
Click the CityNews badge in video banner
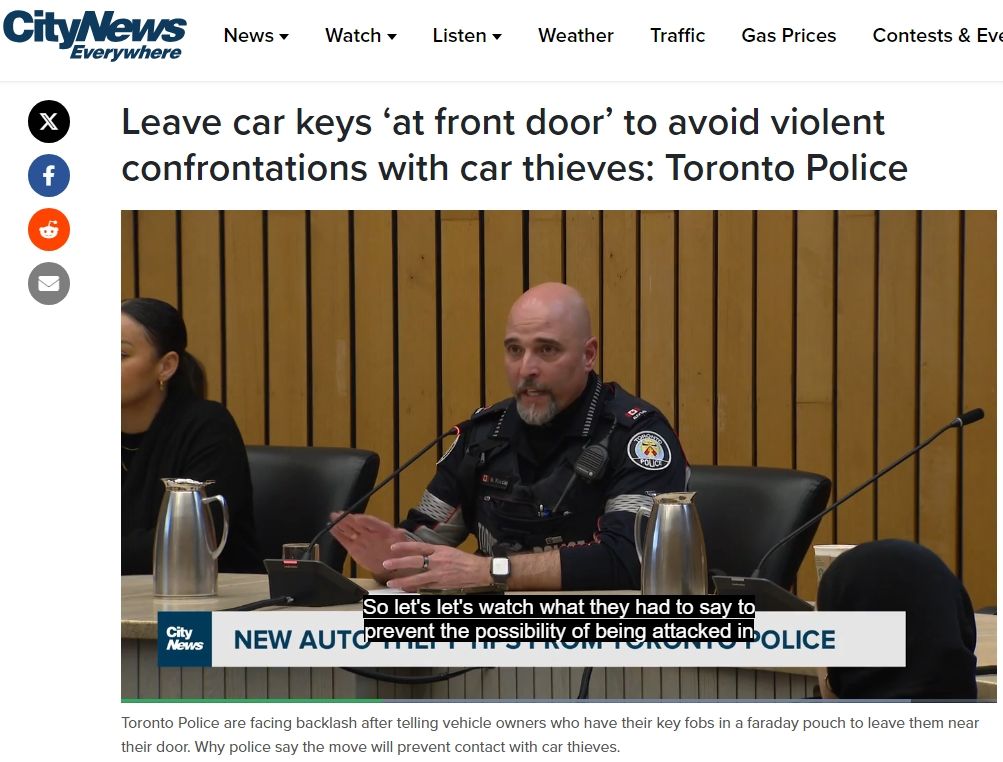[185, 639]
